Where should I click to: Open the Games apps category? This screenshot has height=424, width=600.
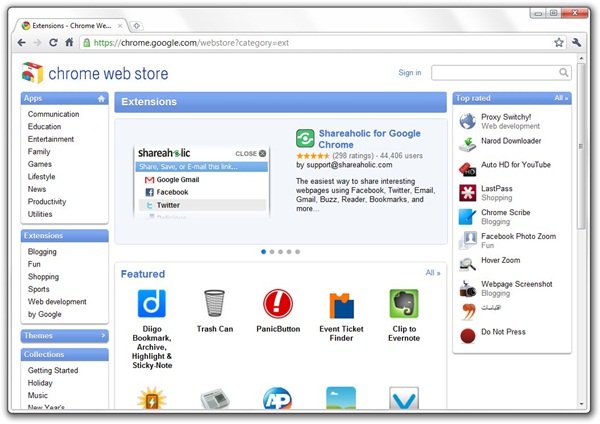click(x=40, y=164)
